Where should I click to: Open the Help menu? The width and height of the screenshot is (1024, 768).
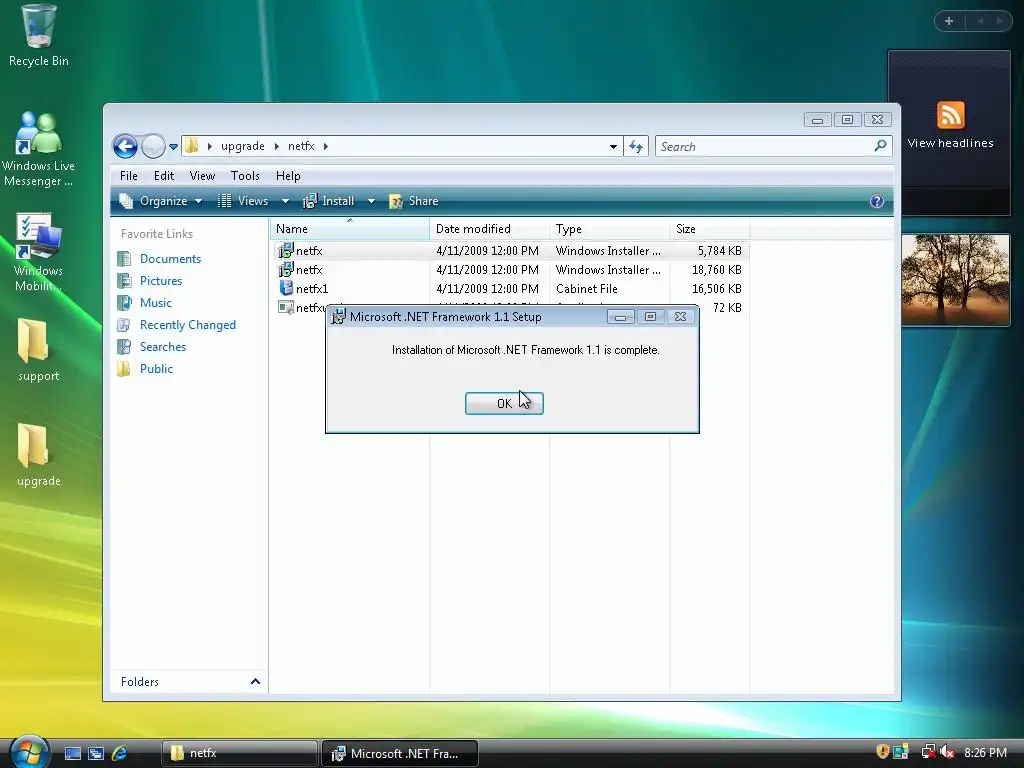click(x=288, y=176)
